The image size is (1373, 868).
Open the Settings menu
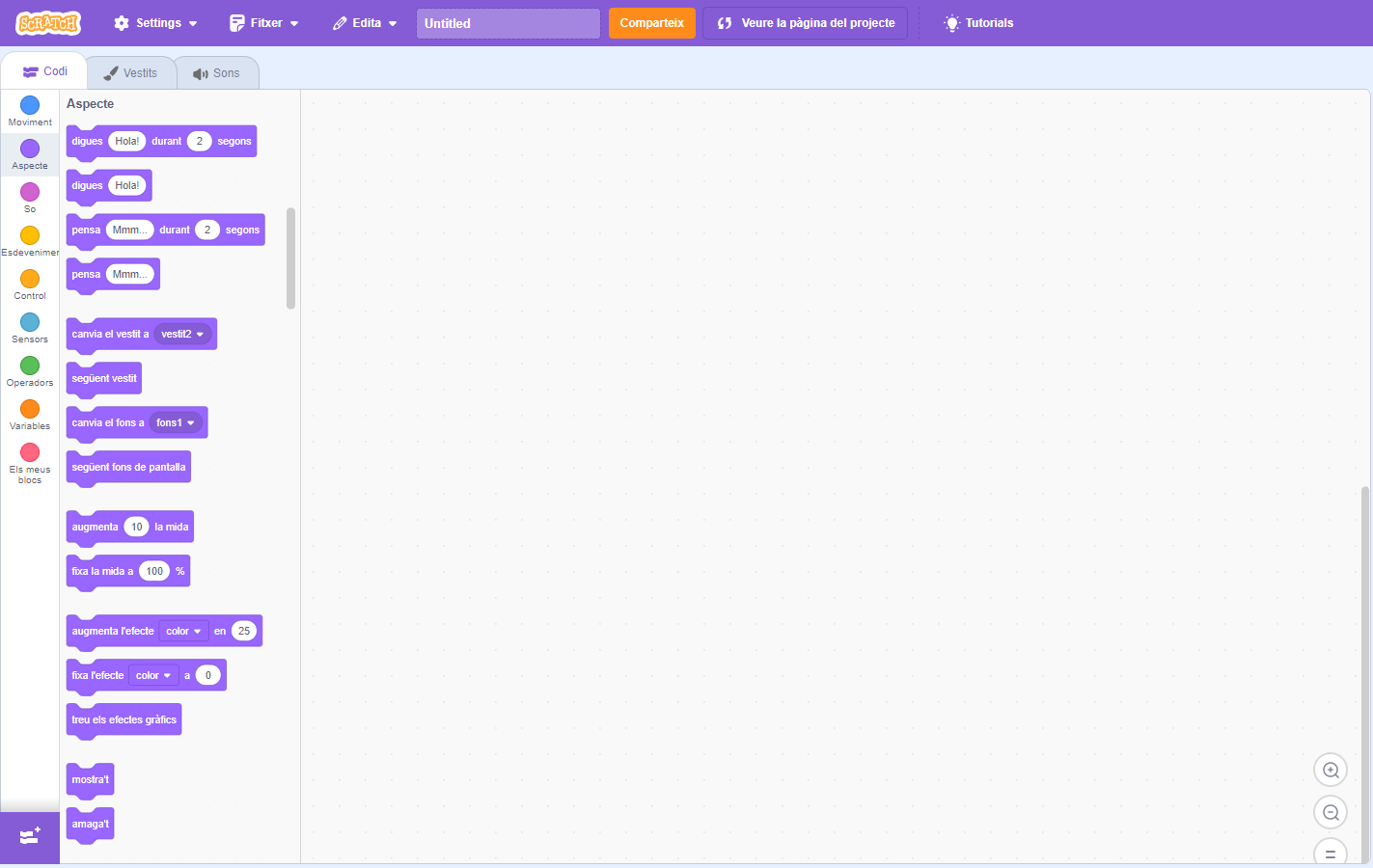(155, 23)
